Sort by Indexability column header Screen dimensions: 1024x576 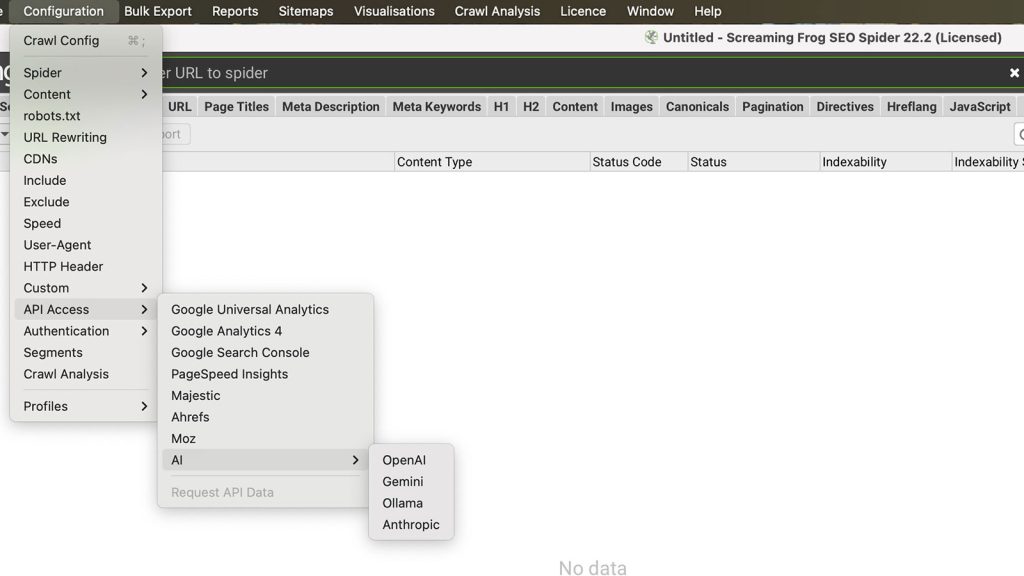[886, 162]
